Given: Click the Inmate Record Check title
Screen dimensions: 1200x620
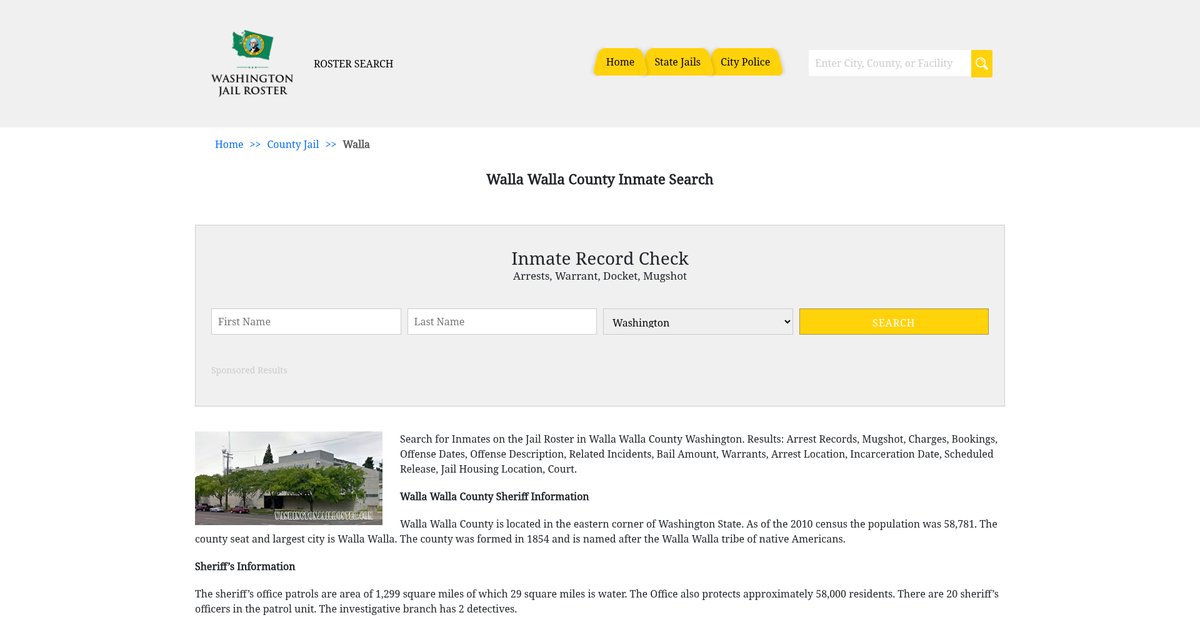Looking at the screenshot, I should tap(600, 258).
